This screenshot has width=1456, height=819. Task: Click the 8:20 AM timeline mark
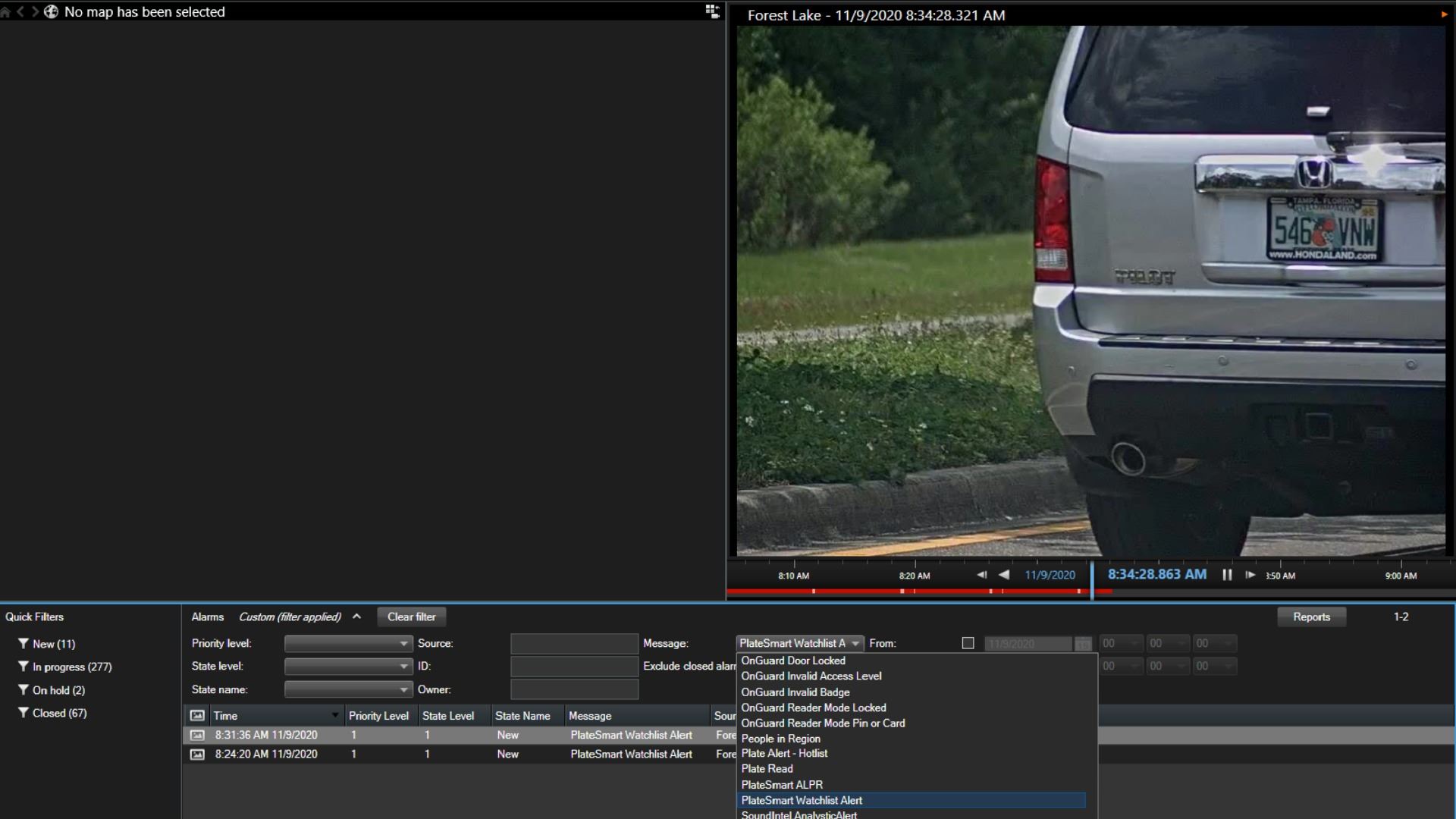point(914,576)
